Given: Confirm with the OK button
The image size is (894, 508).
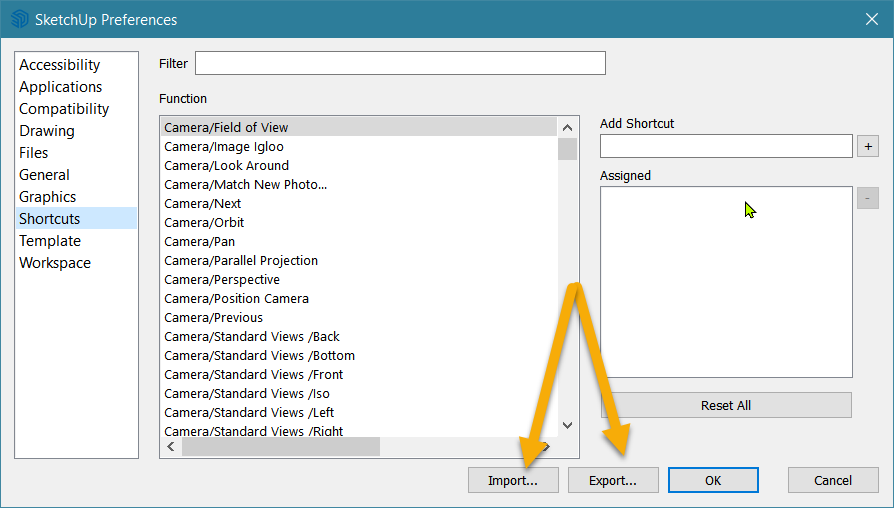Looking at the screenshot, I should point(713,481).
